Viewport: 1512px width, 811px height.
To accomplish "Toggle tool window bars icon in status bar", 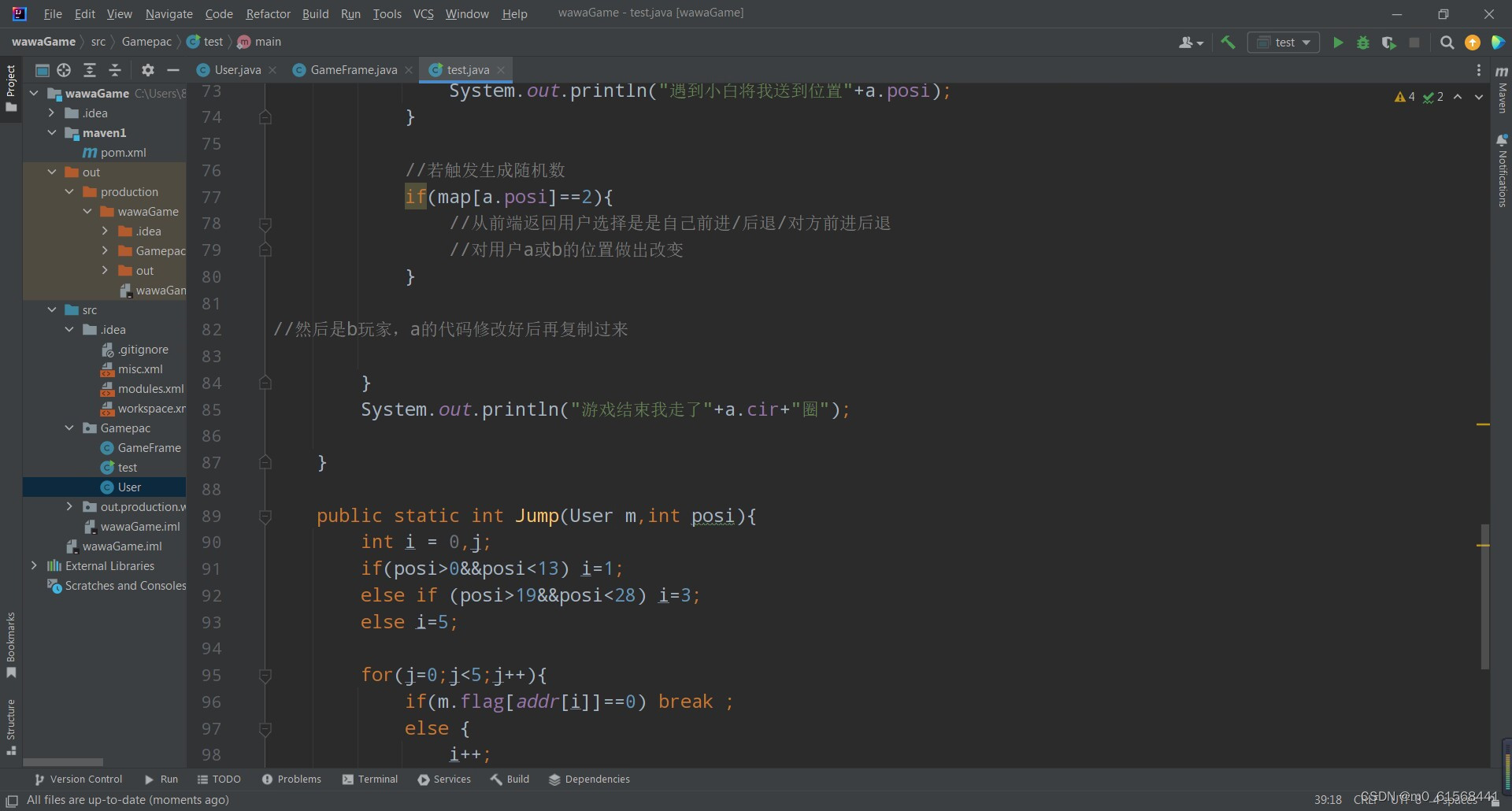I will pyautogui.click(x=12, y=801).
